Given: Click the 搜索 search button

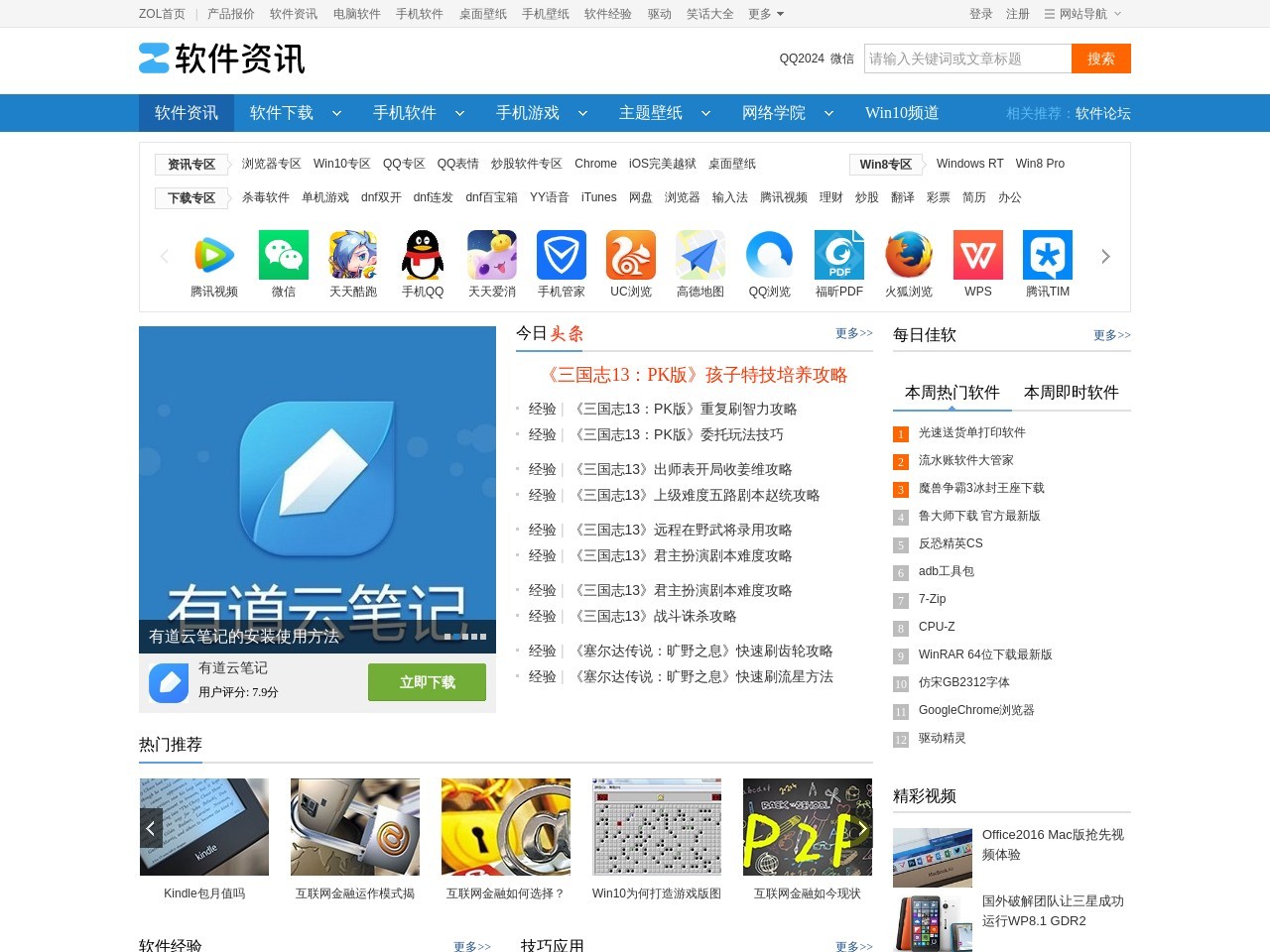Looking at the screenshot, I should point(1100,59).
